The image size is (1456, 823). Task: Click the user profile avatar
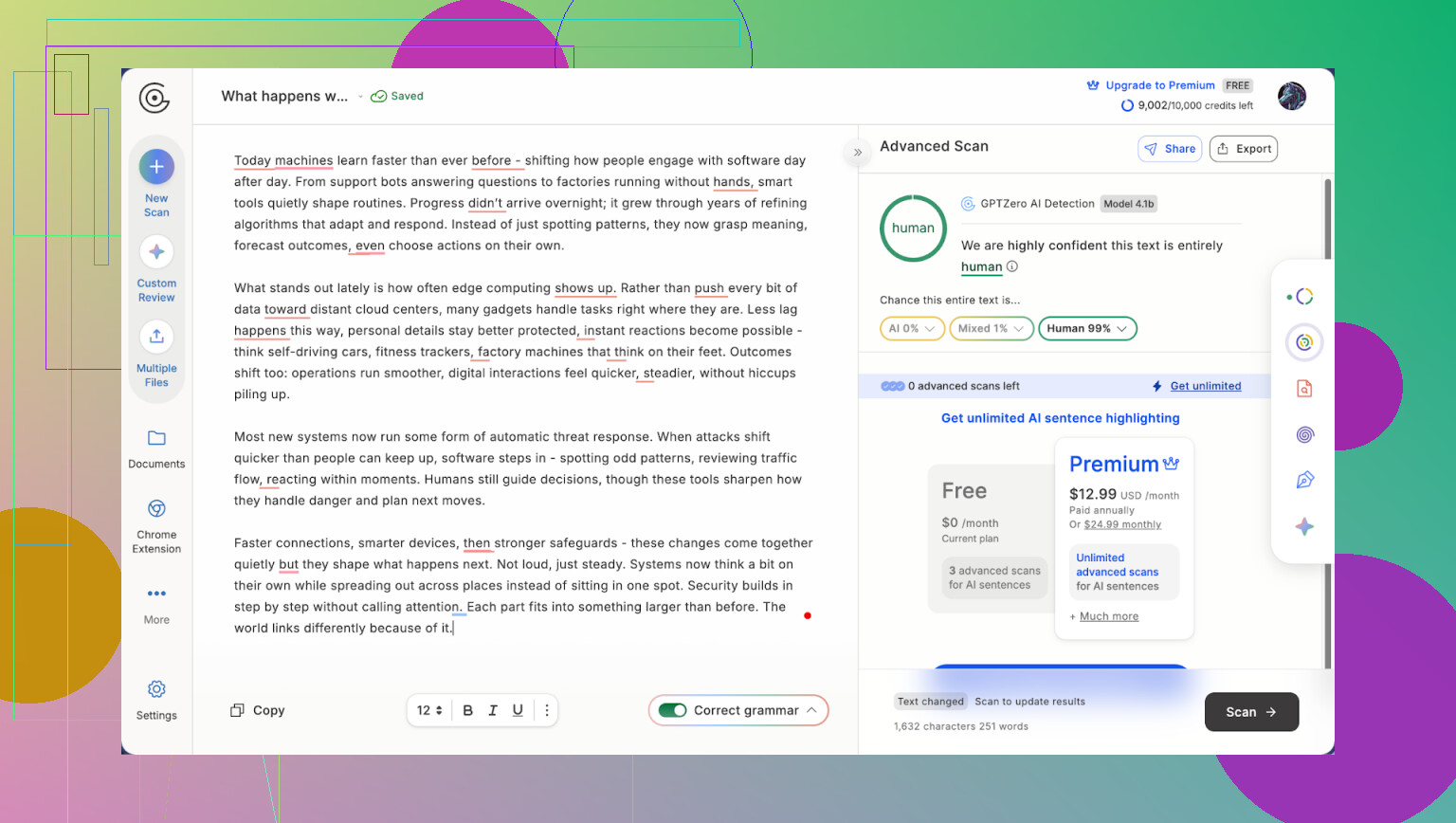coord(1291,96)
